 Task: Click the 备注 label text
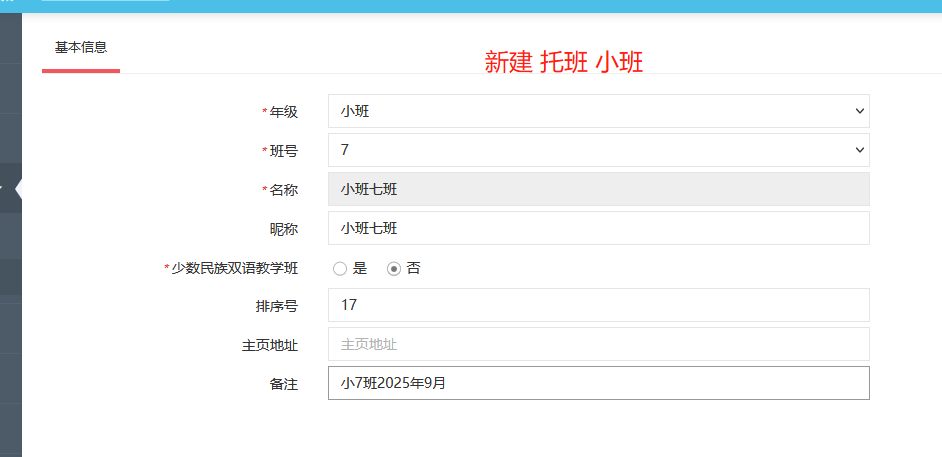click(x=284, y=384)
